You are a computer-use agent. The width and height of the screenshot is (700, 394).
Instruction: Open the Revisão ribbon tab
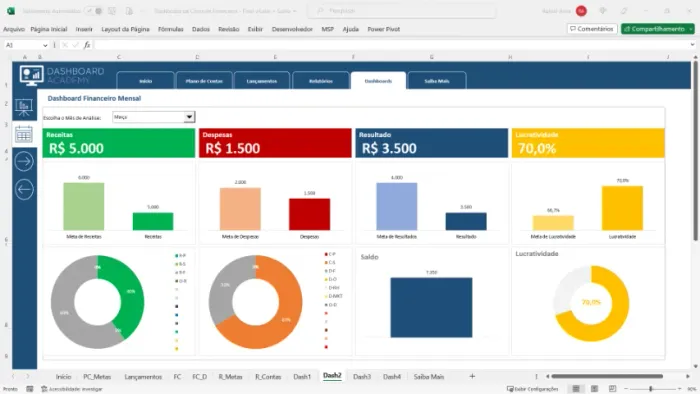(x=229, y=29)
